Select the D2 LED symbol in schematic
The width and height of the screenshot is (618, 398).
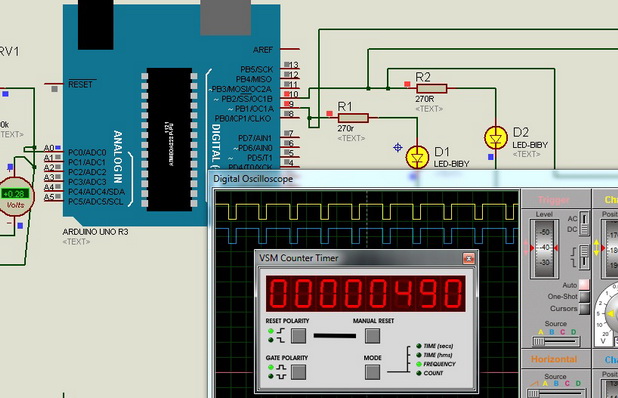coord(495,138)
